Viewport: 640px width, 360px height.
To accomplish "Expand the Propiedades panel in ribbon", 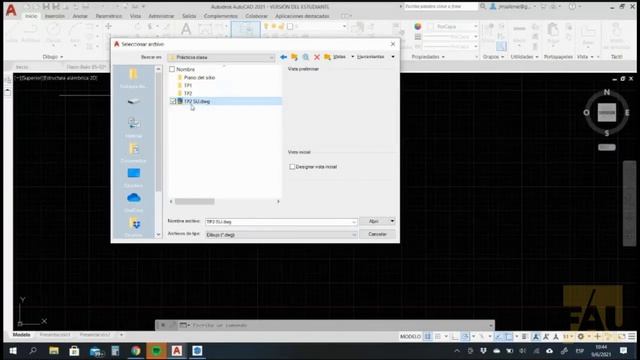I will tap(428, 57).
